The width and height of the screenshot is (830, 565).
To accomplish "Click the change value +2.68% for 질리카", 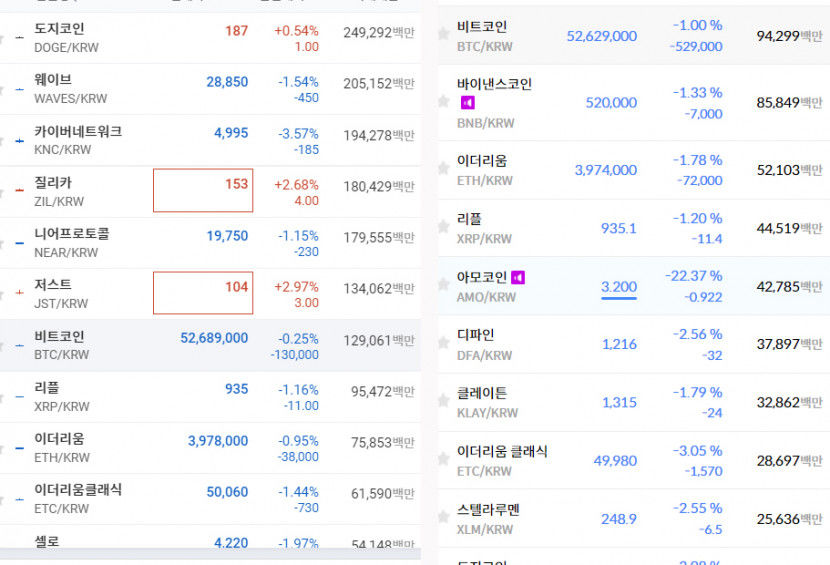I will point(296,185).
